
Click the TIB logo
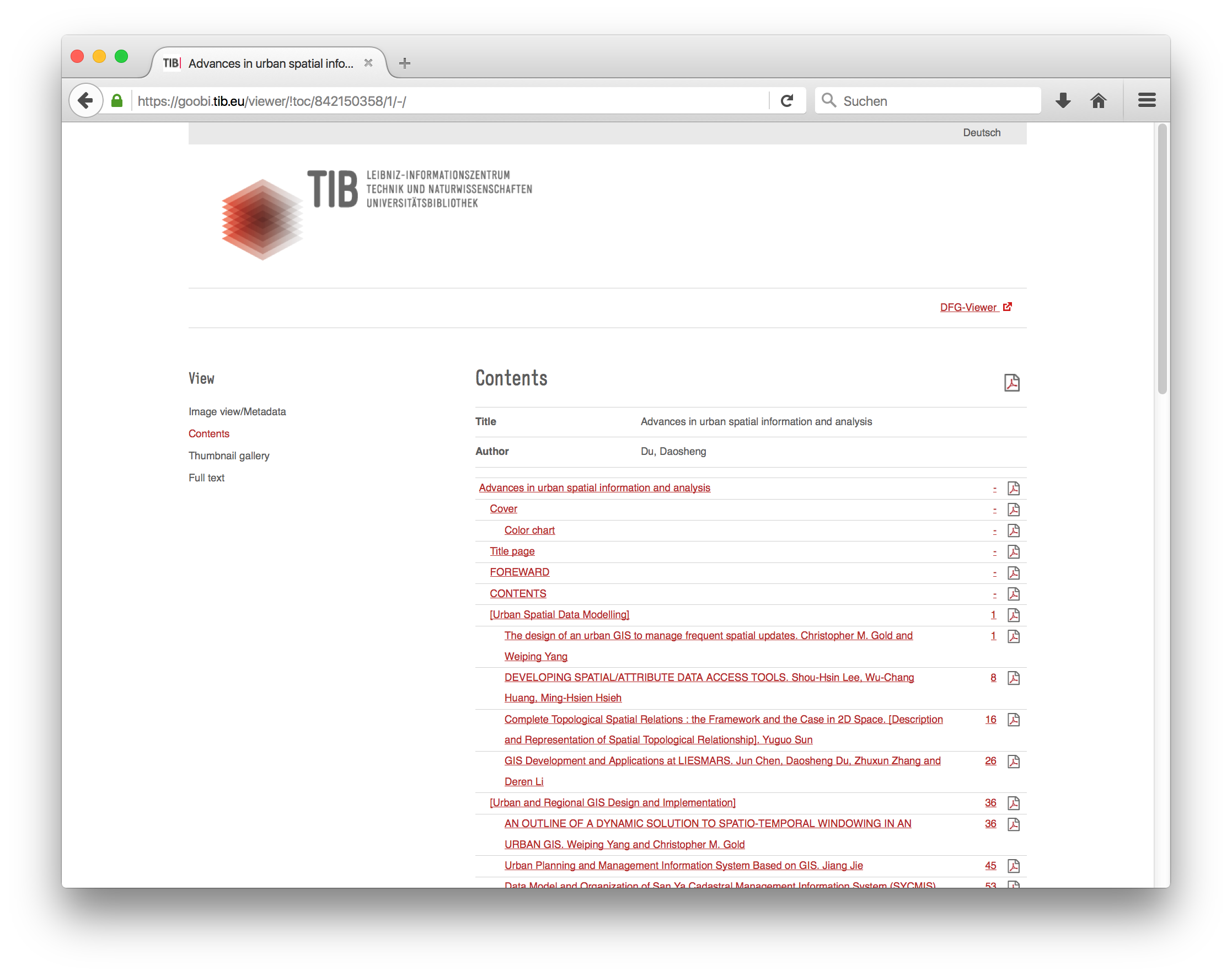[377, 214]
